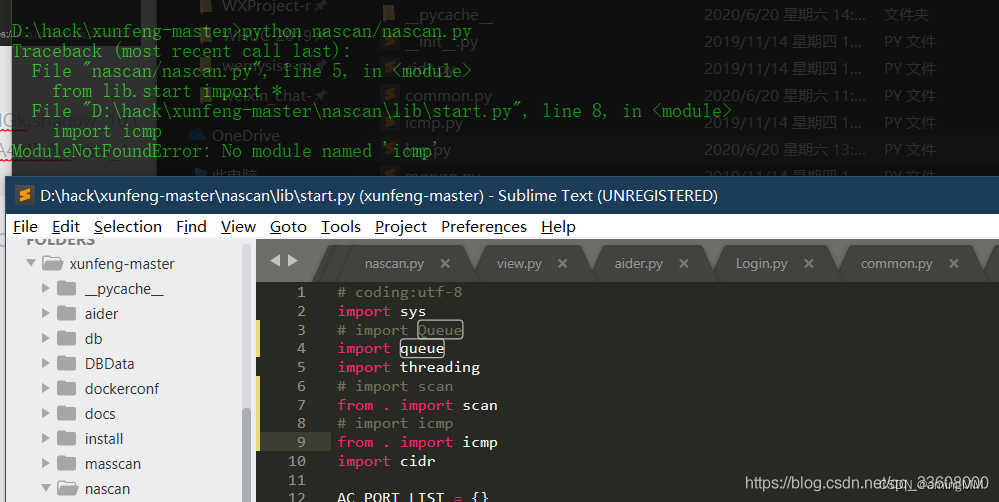Collapse the nascan folder arrow

[x=46, y=488]
